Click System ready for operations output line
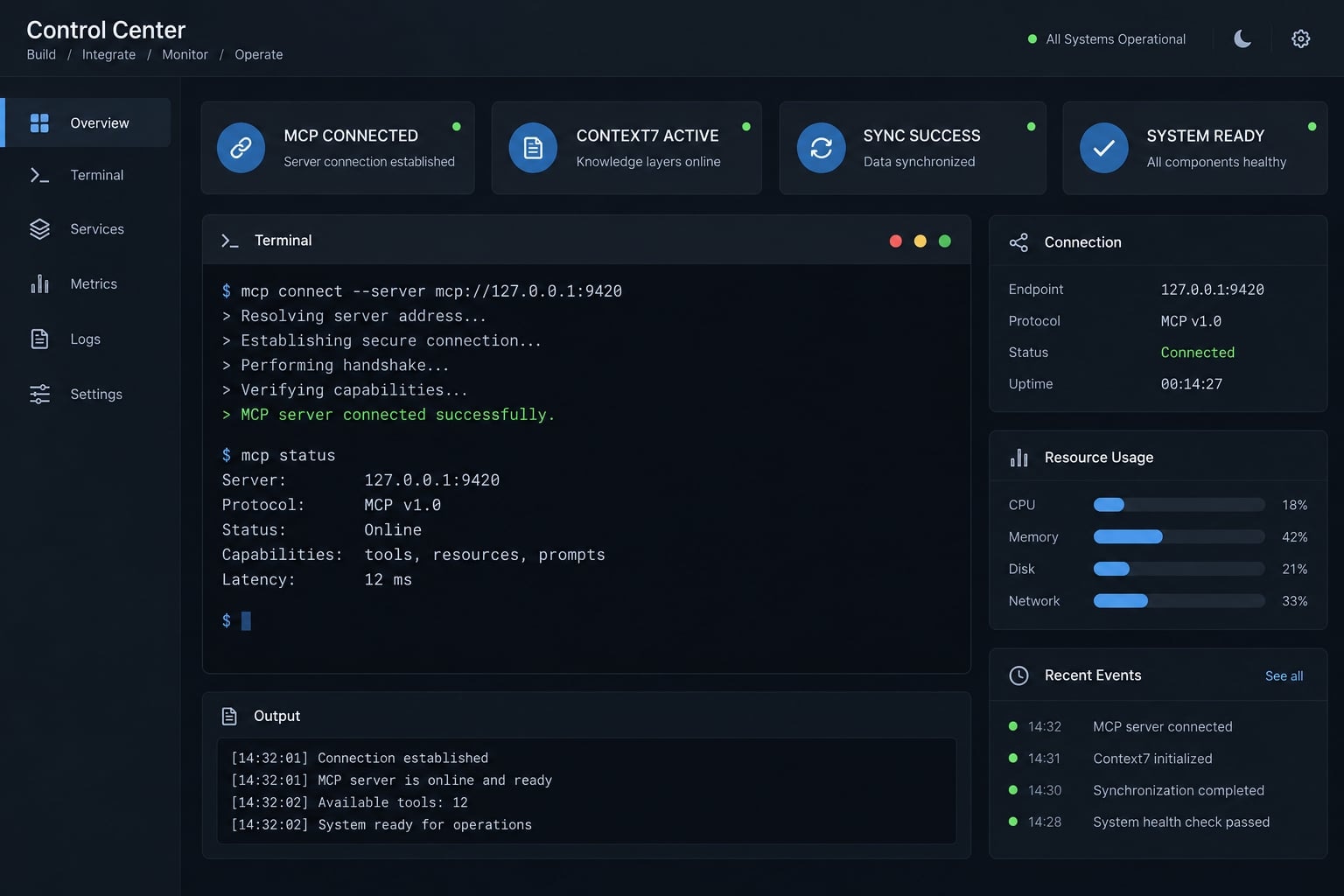Image resolution: width=1344 pixels, height=896 pixels. tap(381, 824)
